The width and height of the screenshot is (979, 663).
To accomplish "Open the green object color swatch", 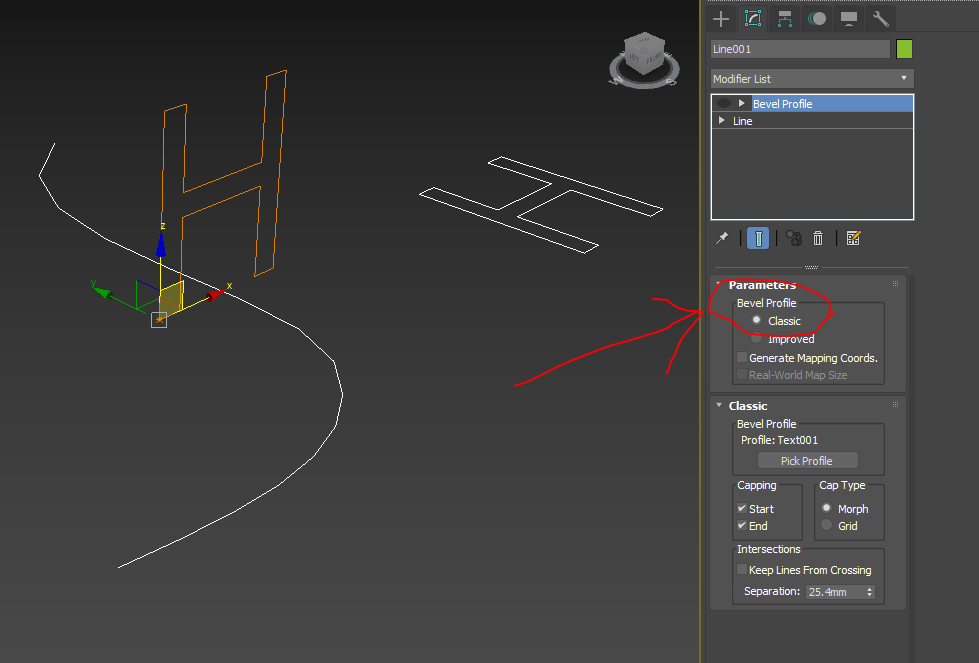I will tap(904, 49).
